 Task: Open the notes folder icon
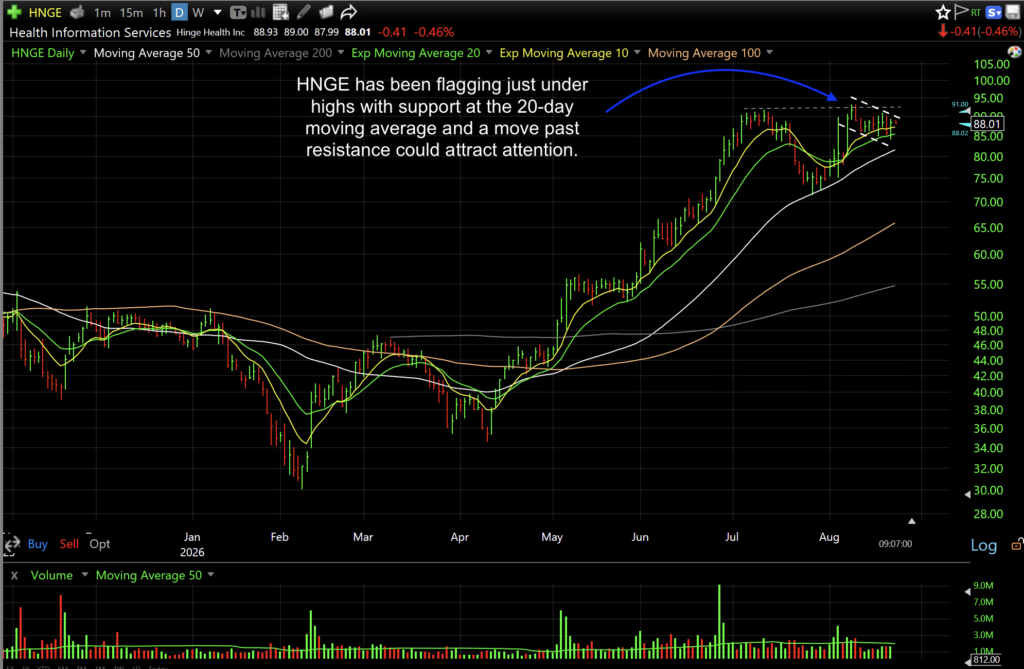[326, 12]
